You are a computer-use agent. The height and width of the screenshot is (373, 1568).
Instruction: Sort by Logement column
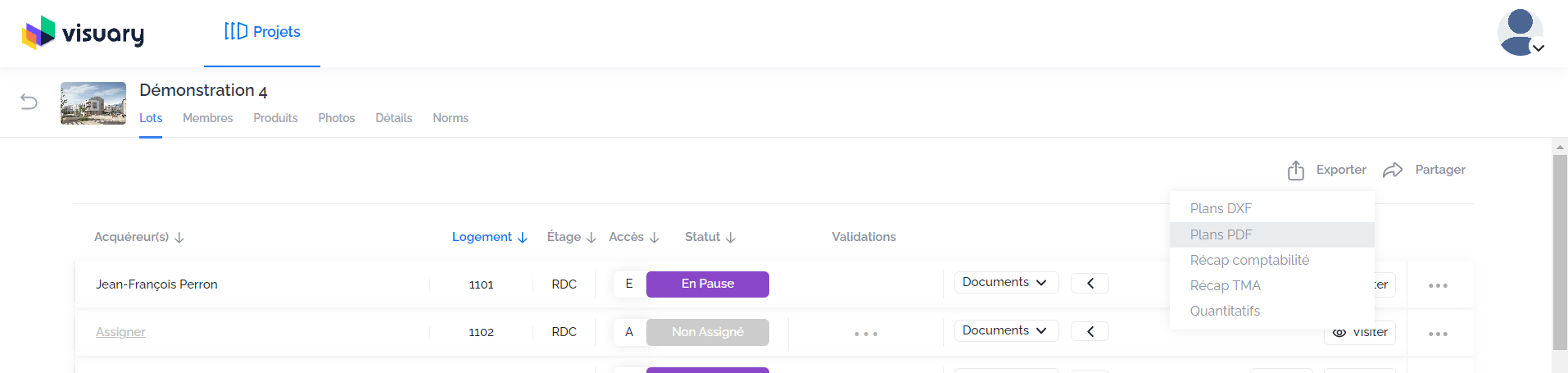[x=490, y=237]
